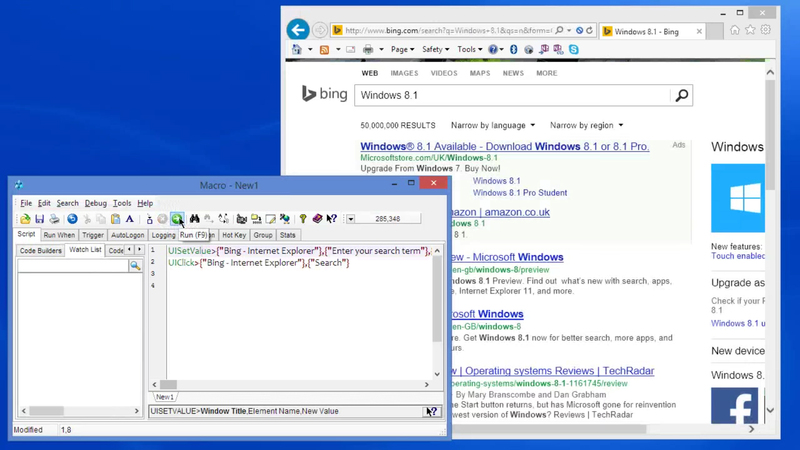Click the magnifier search icon in Watch List
This screenshot has width=800, height=450.
(135, 266)
